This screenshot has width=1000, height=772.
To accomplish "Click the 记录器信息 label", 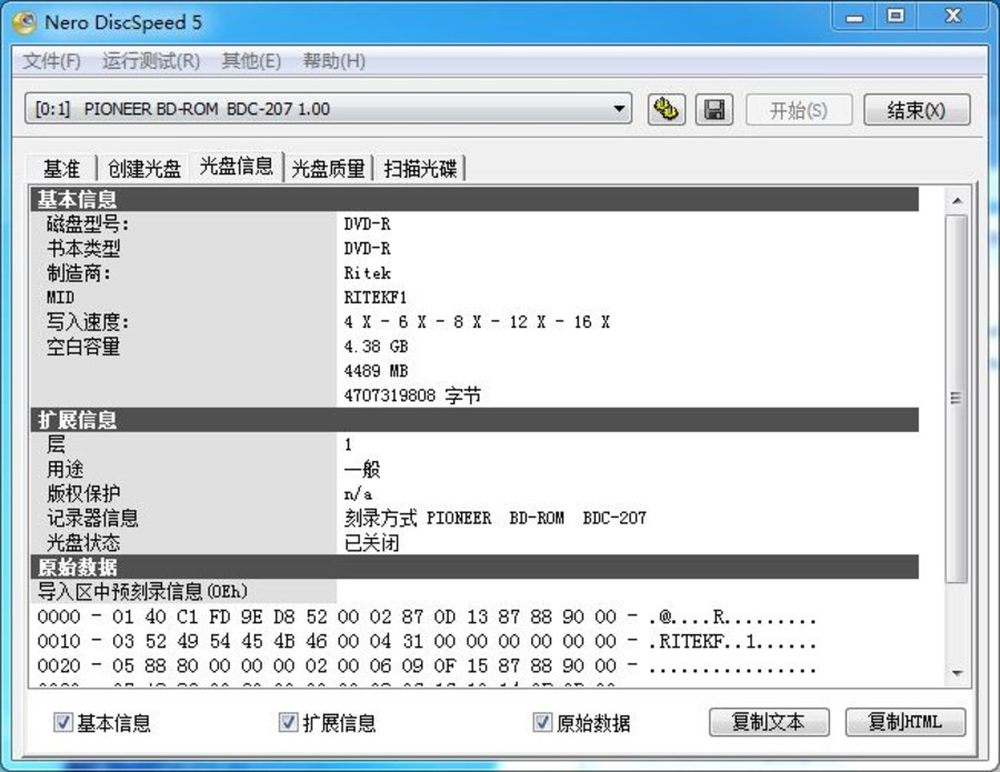I will [92, 518].
